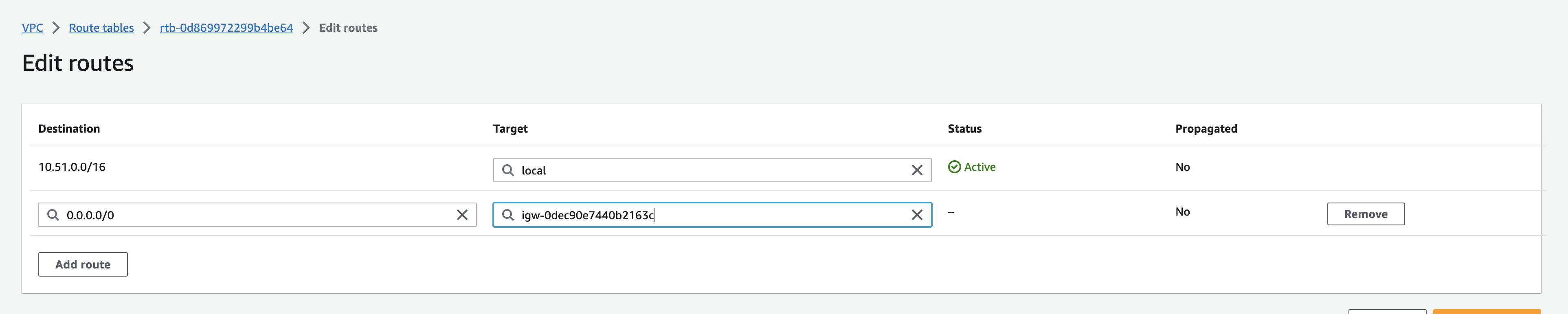Click inside the destination field showing 0.0.0.0/0

(244, 214)
